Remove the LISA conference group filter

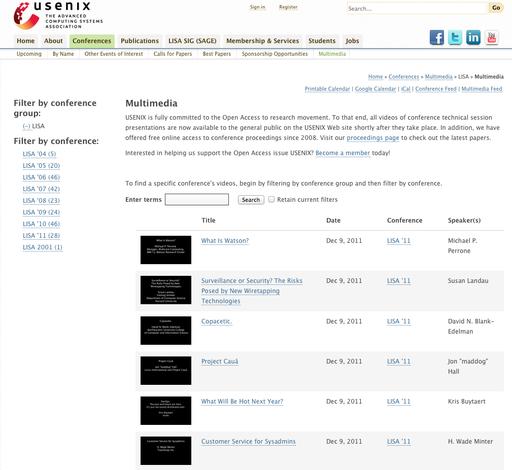point(26,126)
